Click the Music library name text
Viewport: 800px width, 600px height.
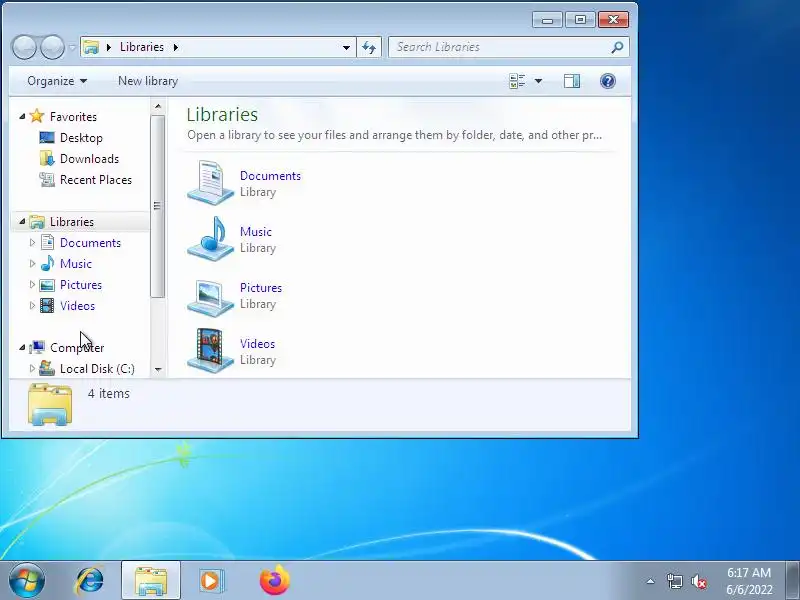(256, 232)
